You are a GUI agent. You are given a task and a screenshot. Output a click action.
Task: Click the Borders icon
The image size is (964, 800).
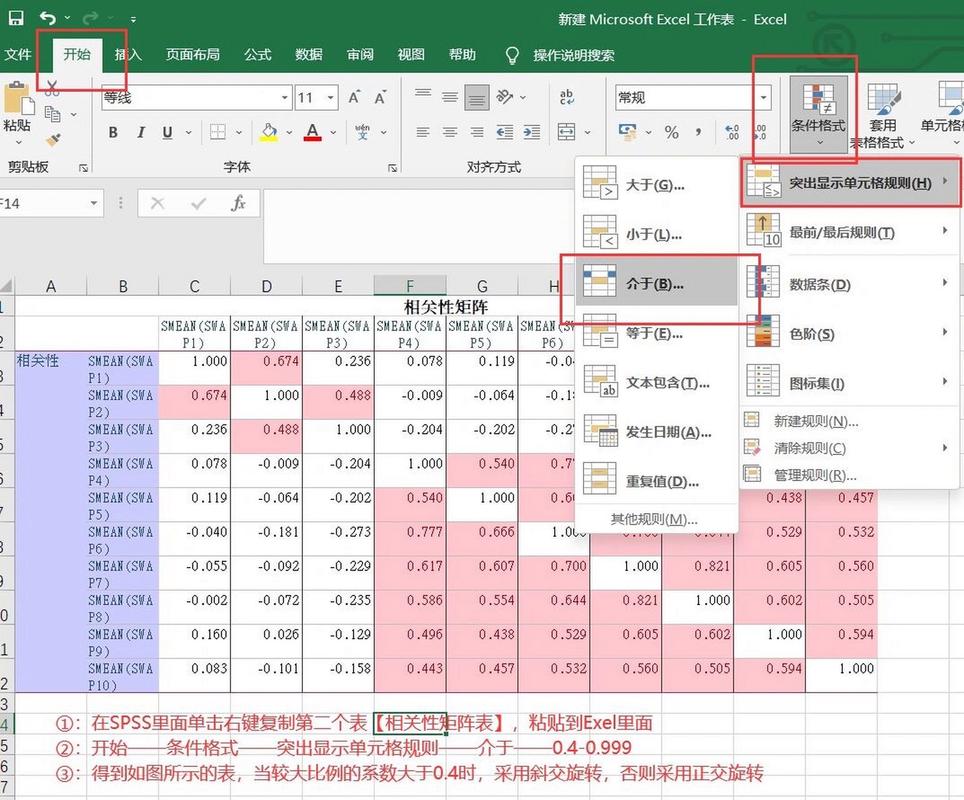pyautogui.click(x=218, y=132)
